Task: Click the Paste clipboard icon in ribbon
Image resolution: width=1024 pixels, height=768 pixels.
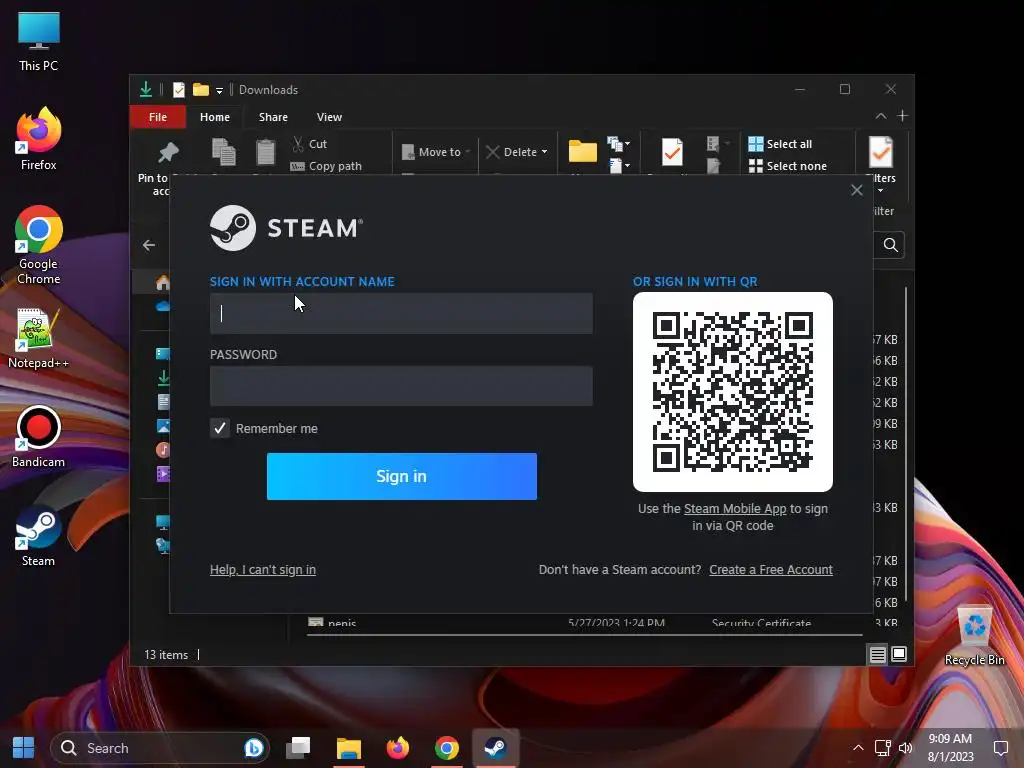Action: click(265, 152)
